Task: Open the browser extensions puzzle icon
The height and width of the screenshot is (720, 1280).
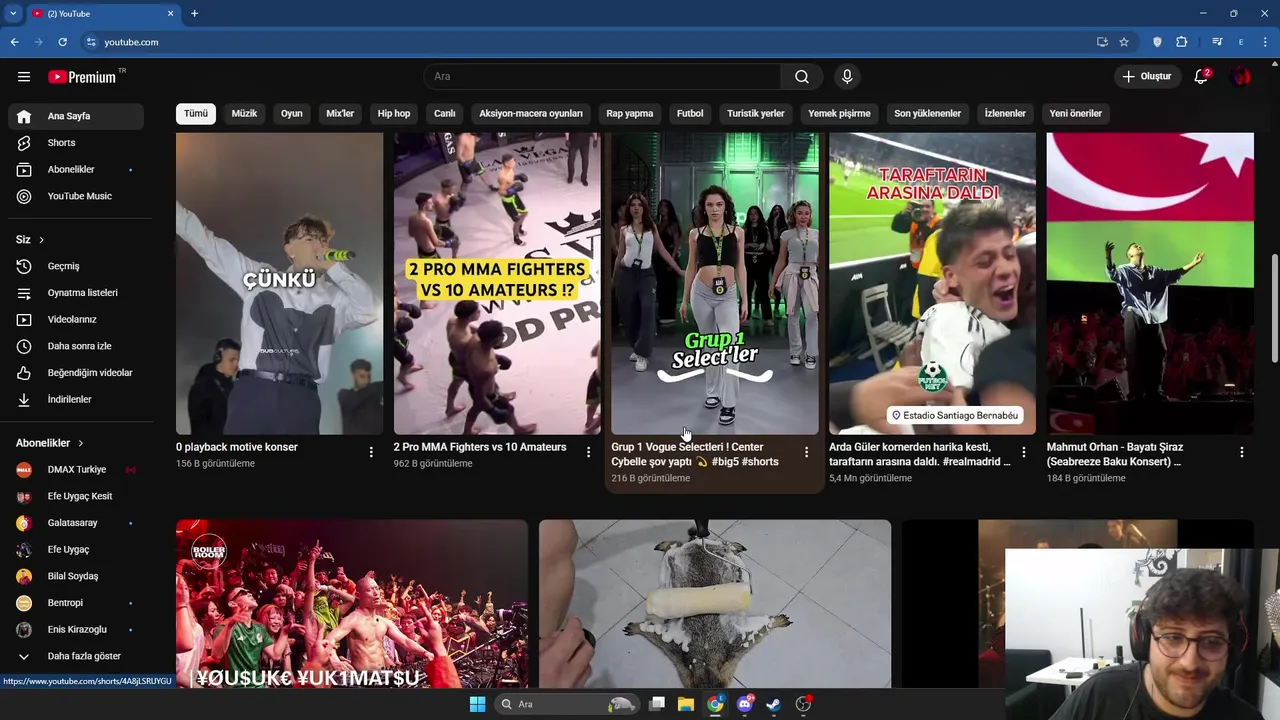Action: (x=1181, y=42)
